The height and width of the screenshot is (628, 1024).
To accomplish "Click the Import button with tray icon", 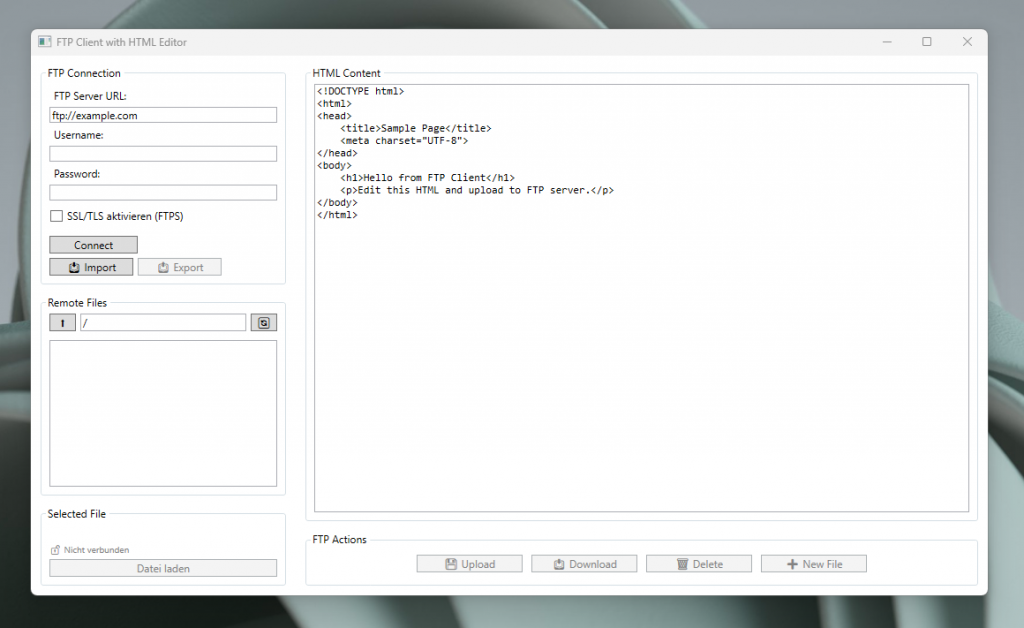I will [x=91, y=268].
